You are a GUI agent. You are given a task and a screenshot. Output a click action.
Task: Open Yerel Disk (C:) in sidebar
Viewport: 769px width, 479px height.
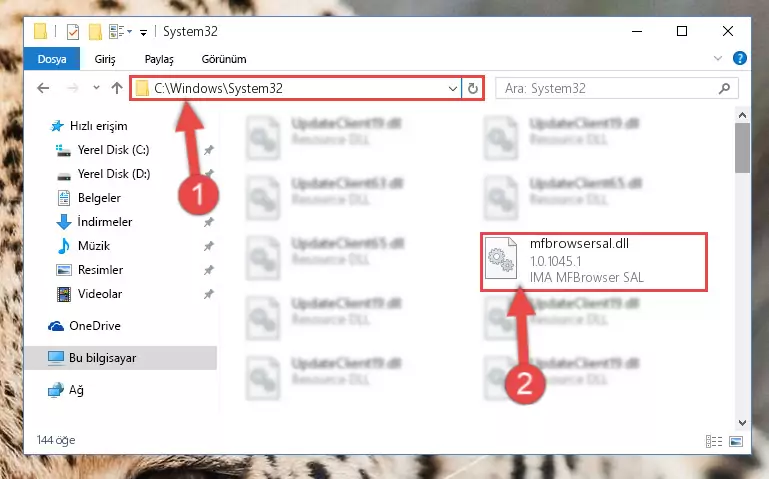[113, 150]
